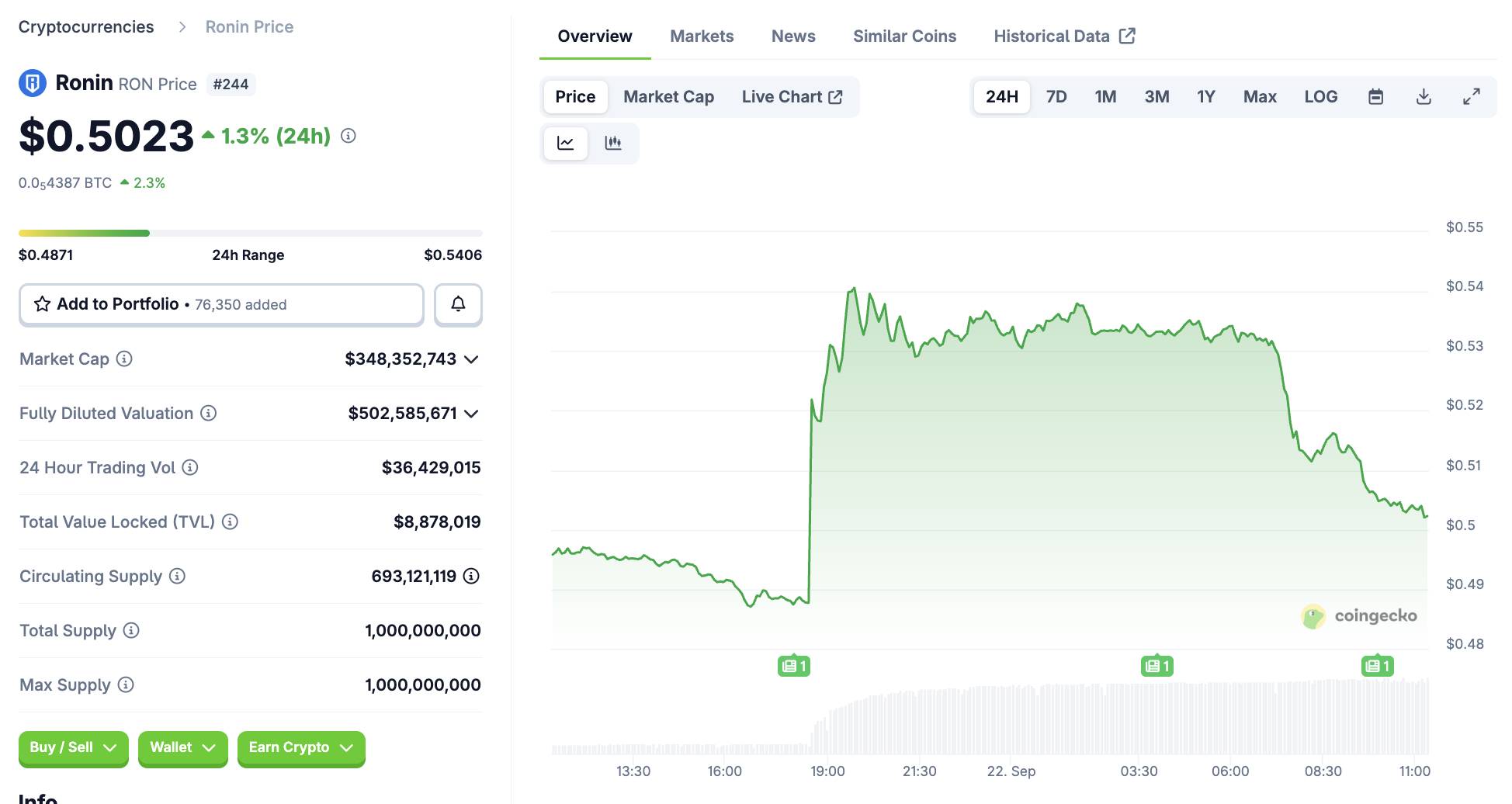Click the star icon in Add to Portfolio
The height and width of the screenshot is (804, 1512).
click(x=42, y=304)
